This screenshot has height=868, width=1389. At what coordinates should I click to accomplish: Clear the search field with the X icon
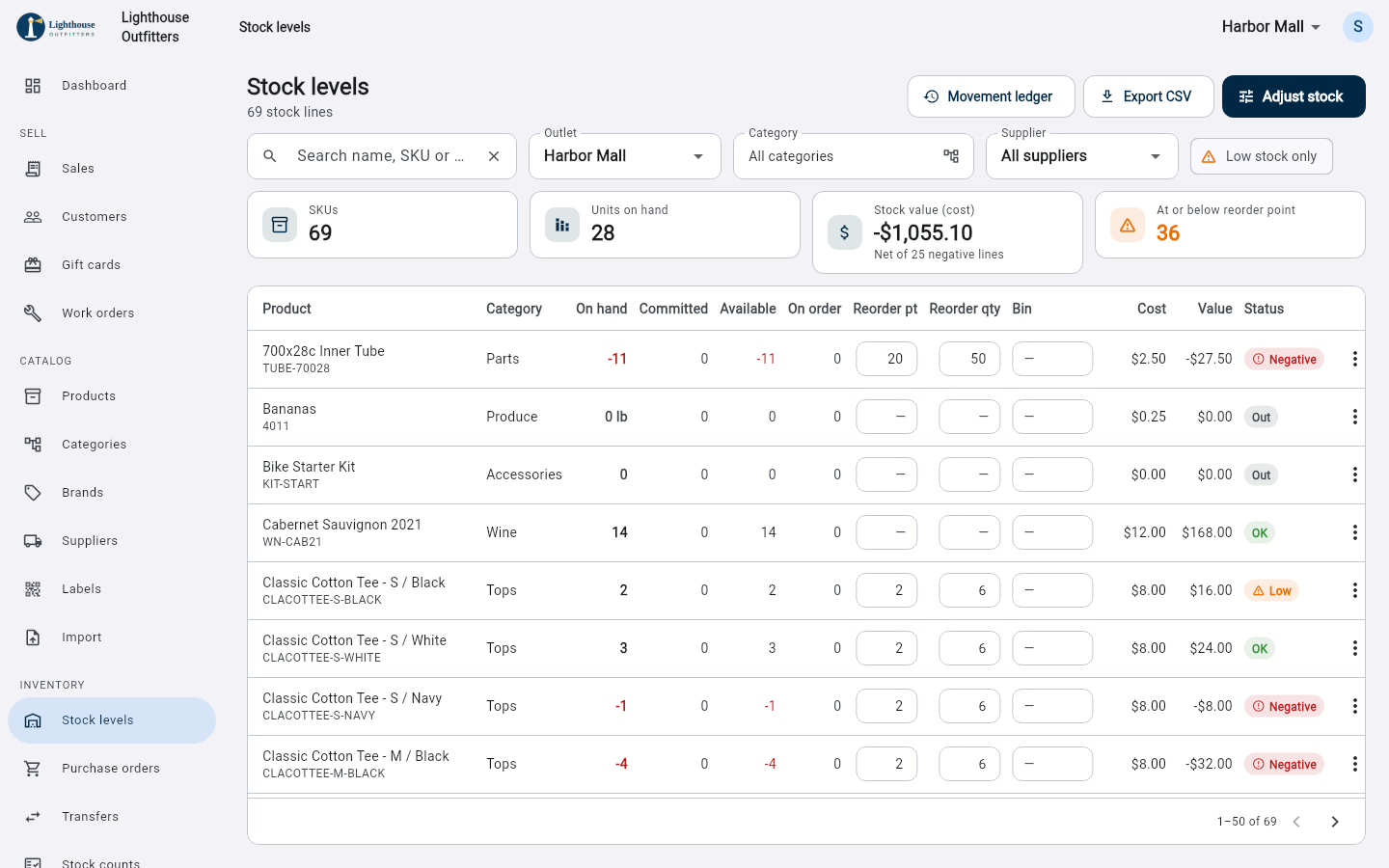(x=494, y=156)
